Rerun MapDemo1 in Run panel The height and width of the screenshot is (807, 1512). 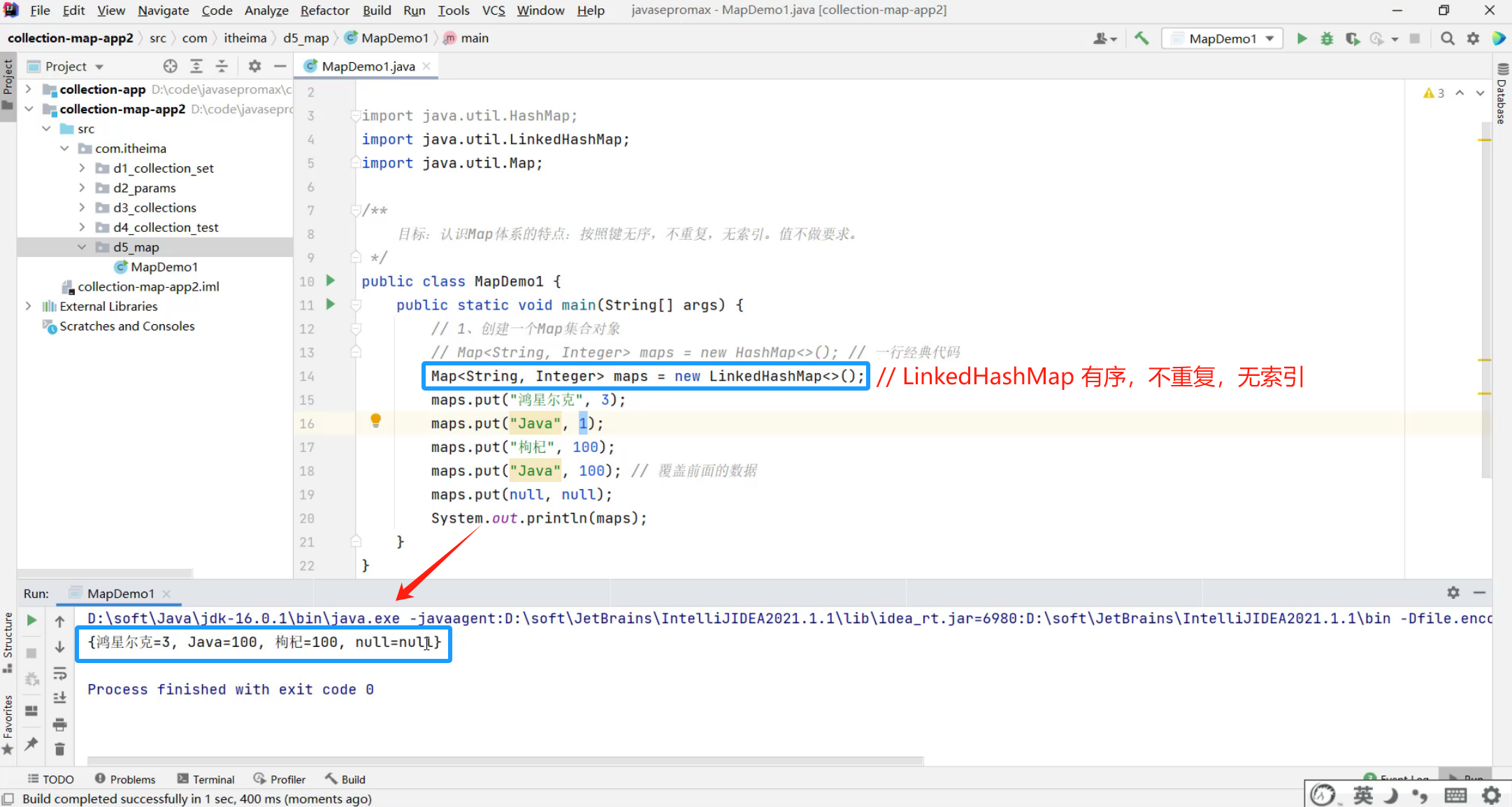(31, 620)
